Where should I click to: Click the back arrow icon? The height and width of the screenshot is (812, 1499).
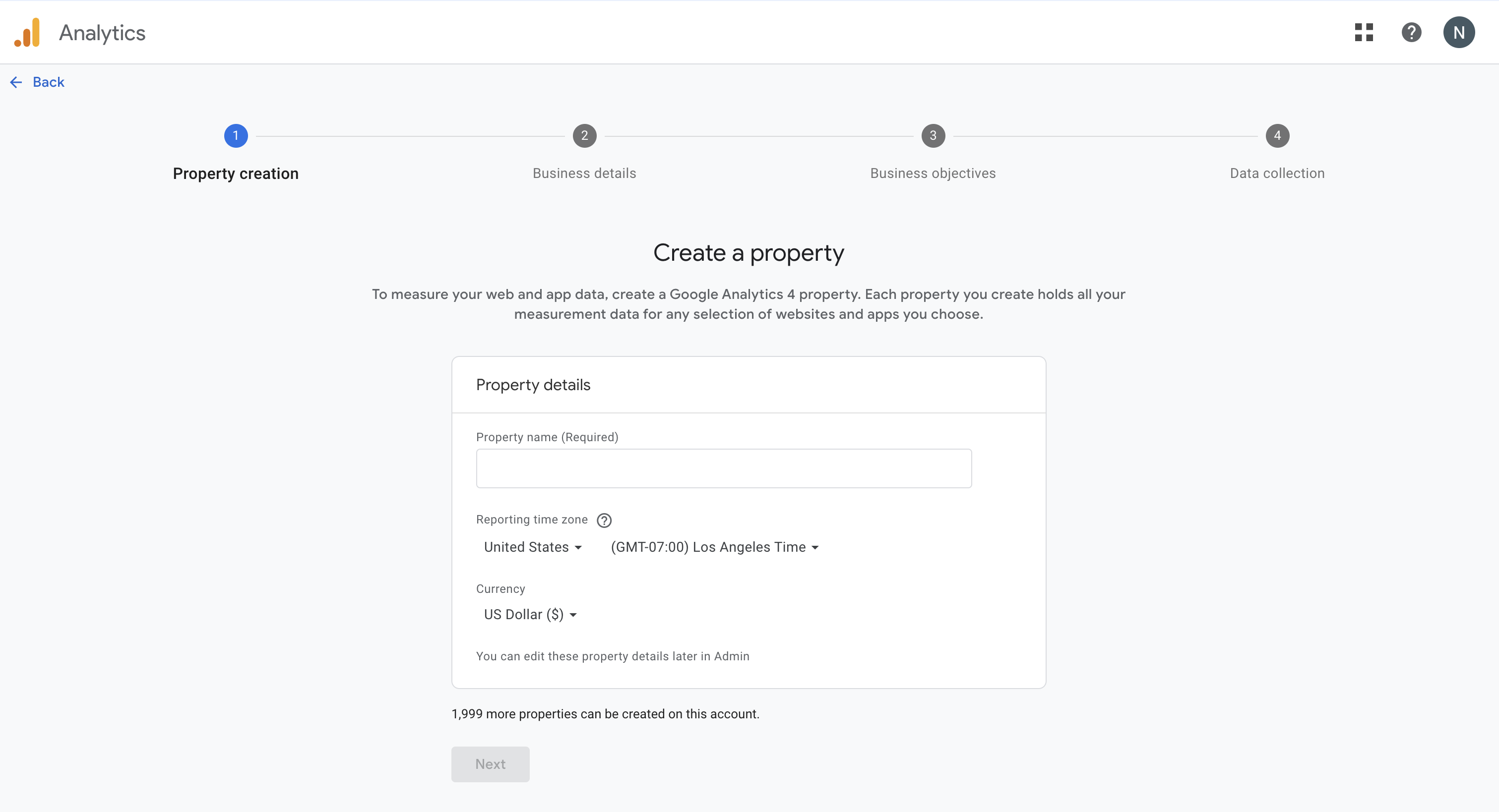16,83
